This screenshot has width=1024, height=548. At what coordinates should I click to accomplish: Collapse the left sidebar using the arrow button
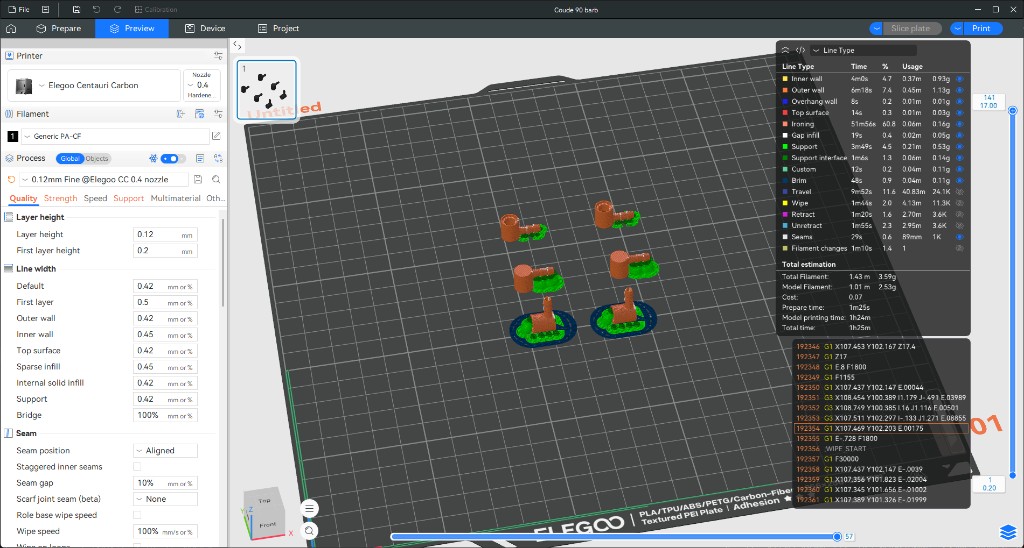238,46
